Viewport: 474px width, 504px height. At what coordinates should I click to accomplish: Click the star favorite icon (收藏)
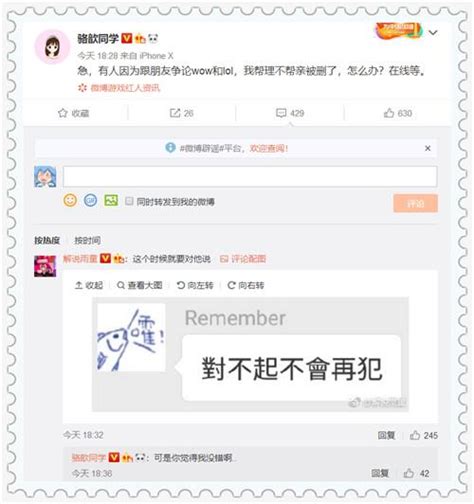coord(63,113)
